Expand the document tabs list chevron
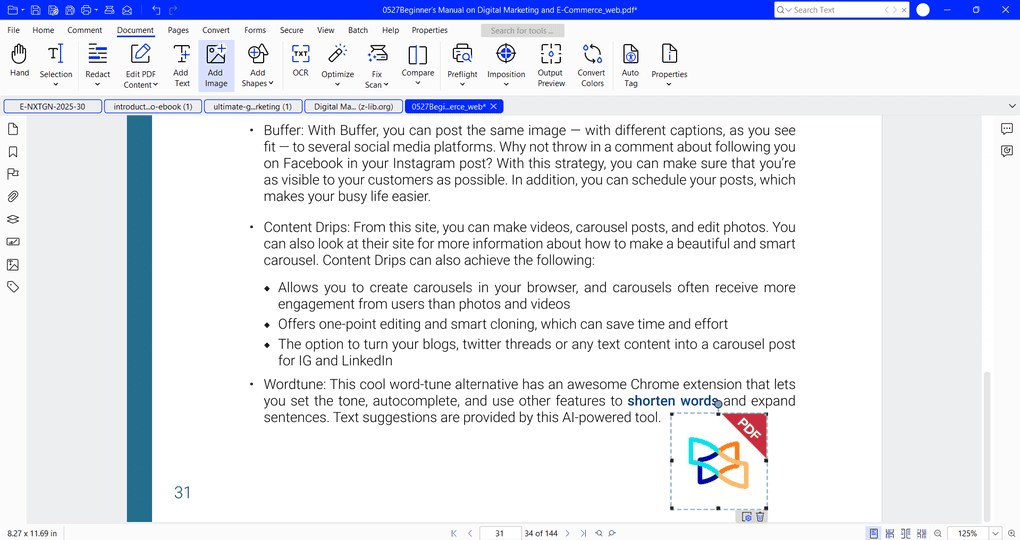 click(x=1012, y=106)
